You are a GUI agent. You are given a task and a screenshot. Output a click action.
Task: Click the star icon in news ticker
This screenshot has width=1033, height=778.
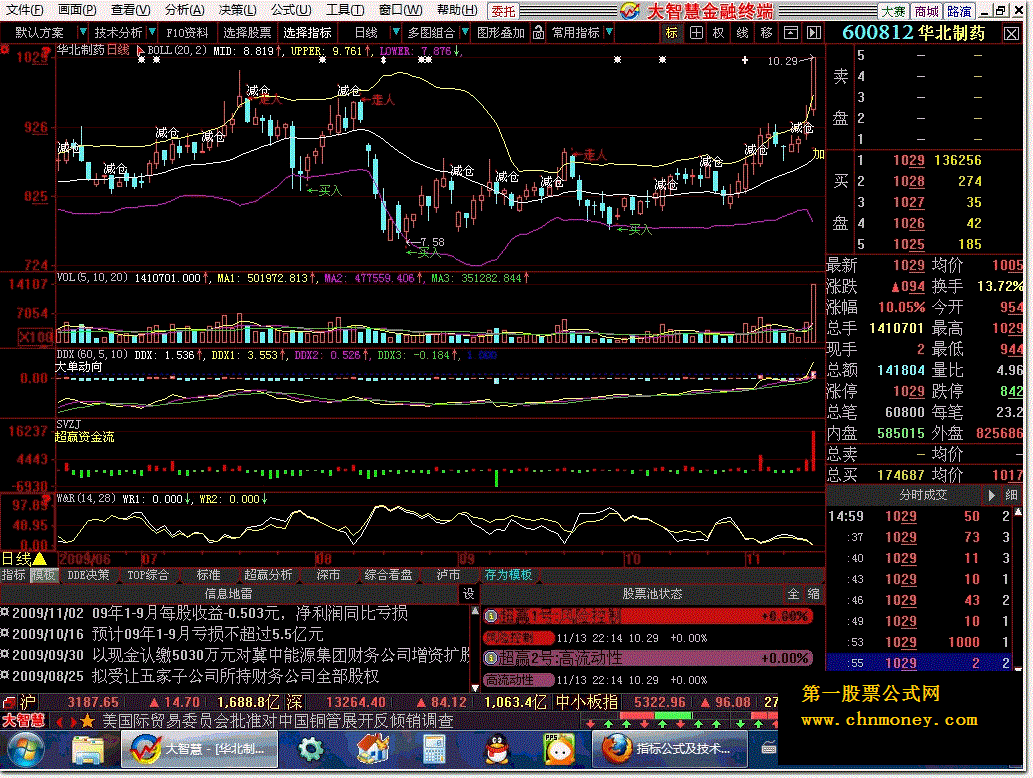(88, 721)
